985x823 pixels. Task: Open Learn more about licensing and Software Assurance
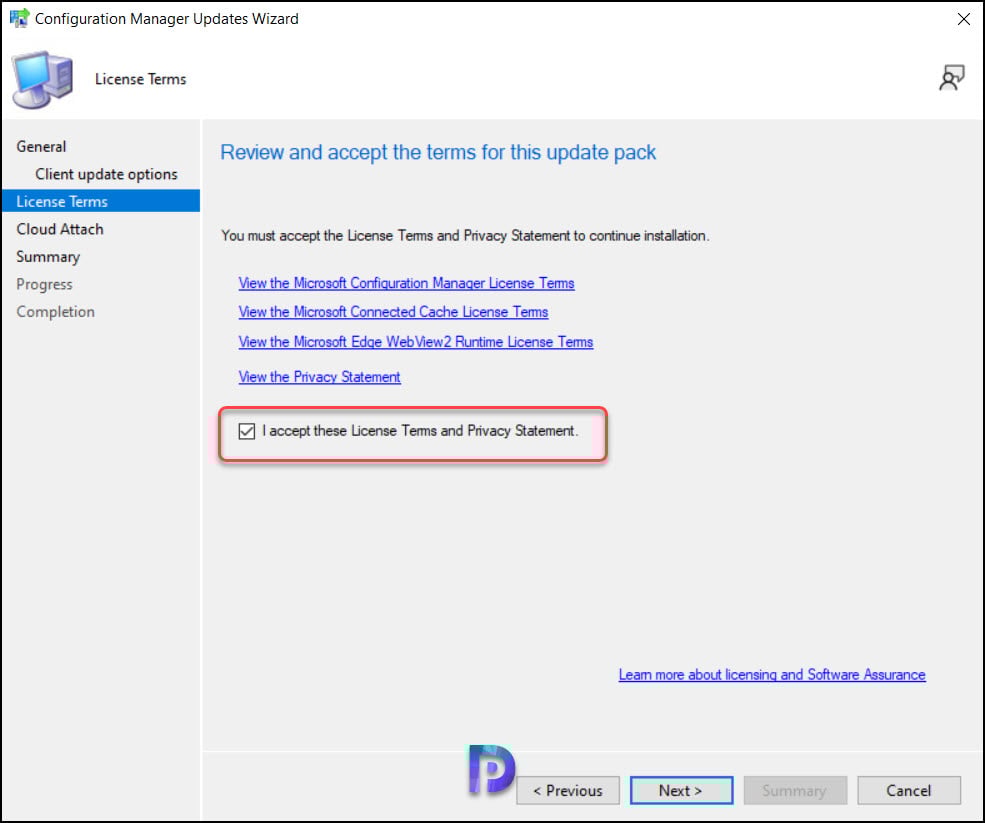(x=771, y=675)
